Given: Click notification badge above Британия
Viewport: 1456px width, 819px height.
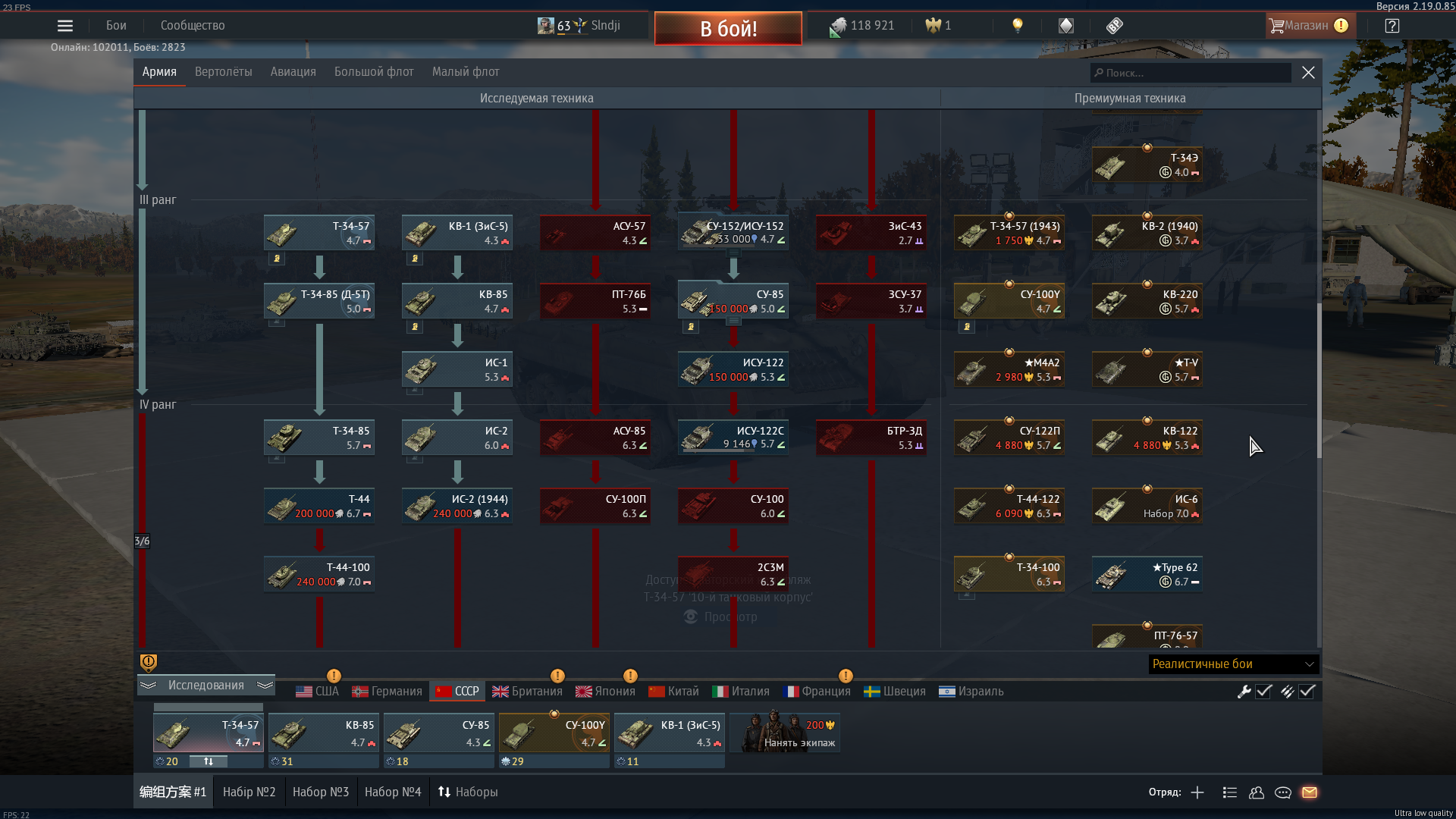Looking at the screenshot, I should pos(557,676).
